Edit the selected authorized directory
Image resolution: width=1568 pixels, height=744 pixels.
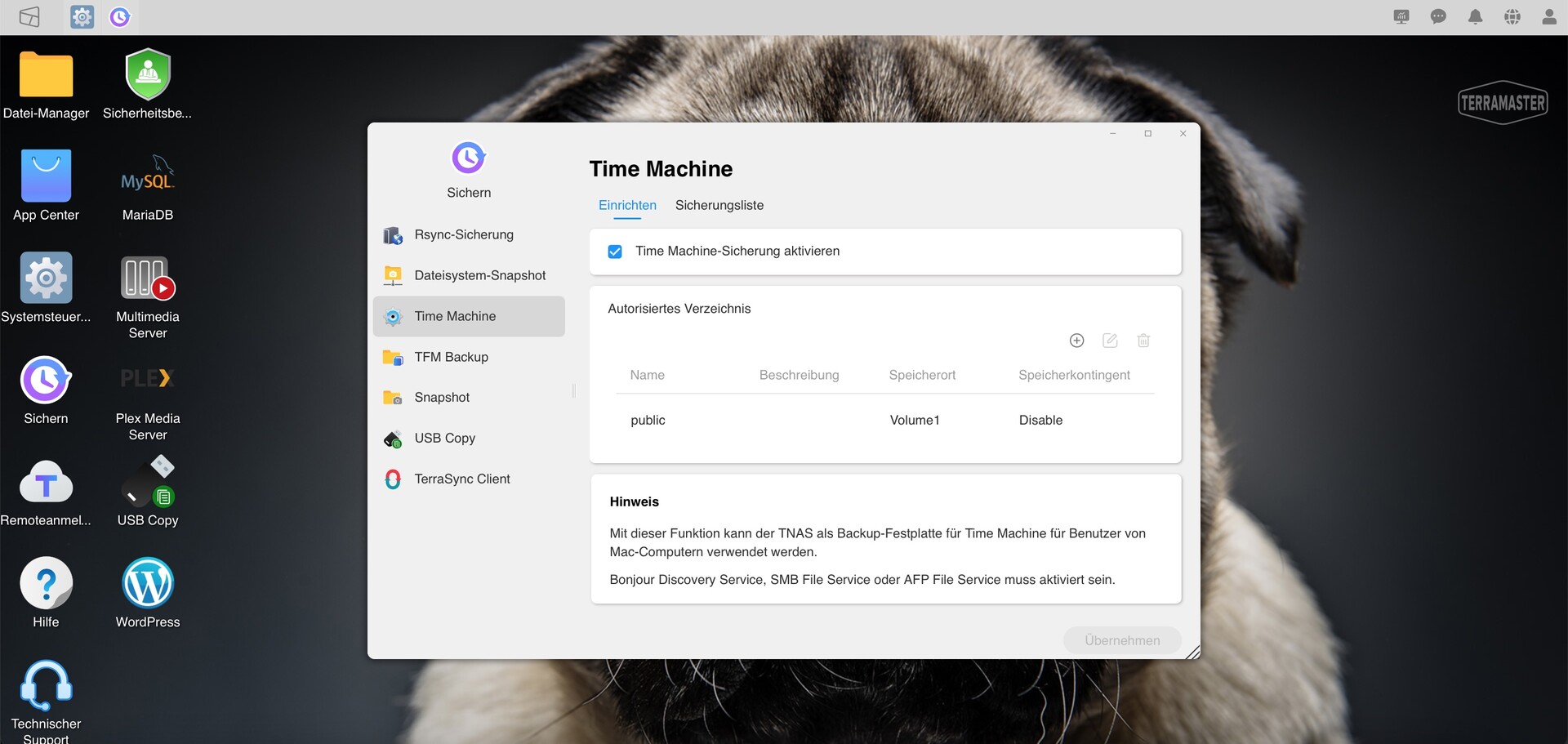[1110, 341]
